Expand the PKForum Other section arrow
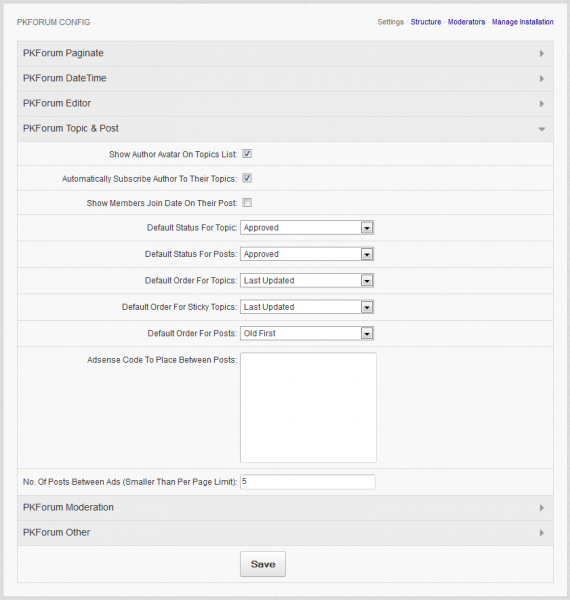This screenshot has width=570, height=600. click(542, 533)
